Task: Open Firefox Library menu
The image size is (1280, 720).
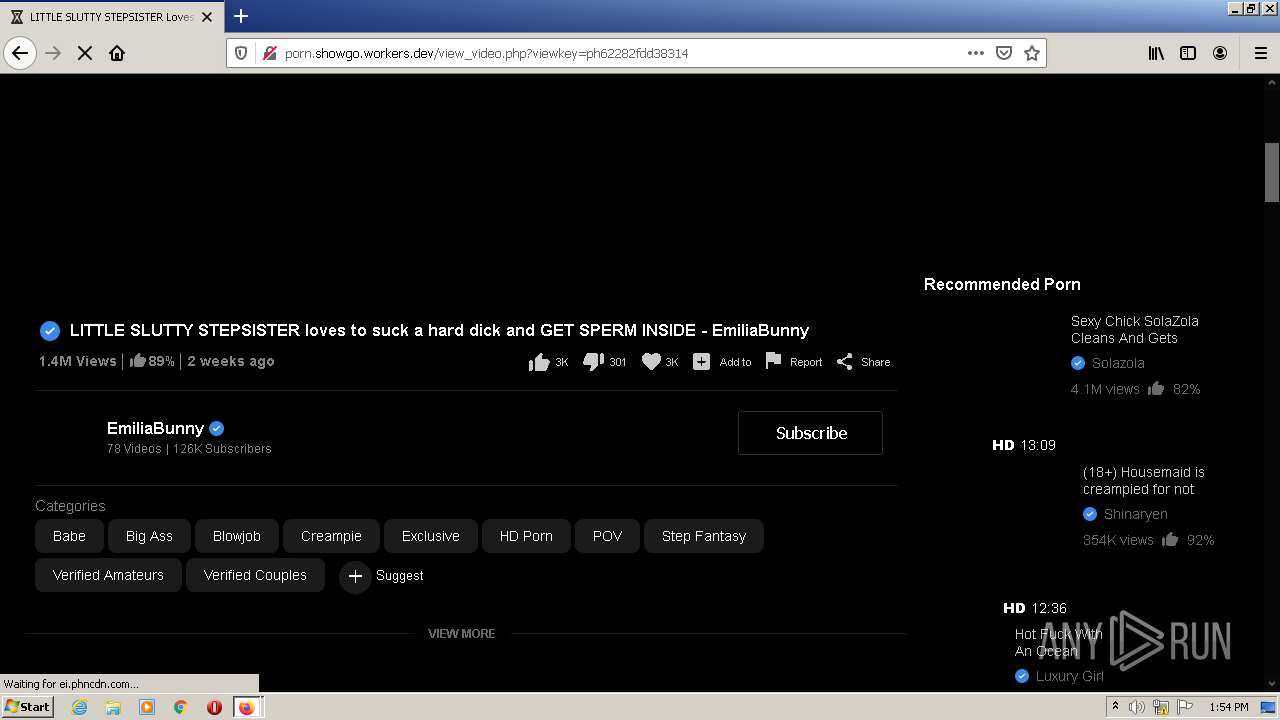Action: tap(1156, 53)
